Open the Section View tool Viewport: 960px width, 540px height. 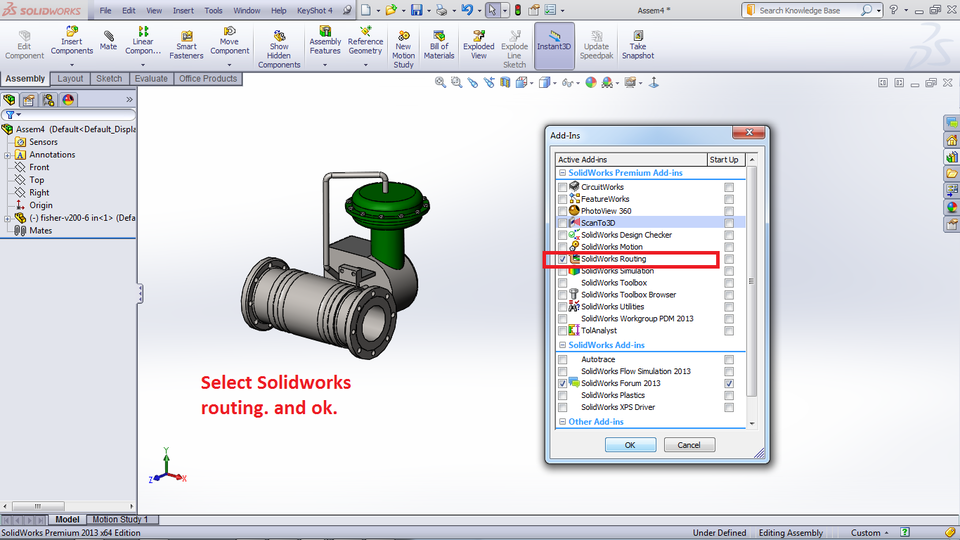pyautogui.click(x=505, y=83)
